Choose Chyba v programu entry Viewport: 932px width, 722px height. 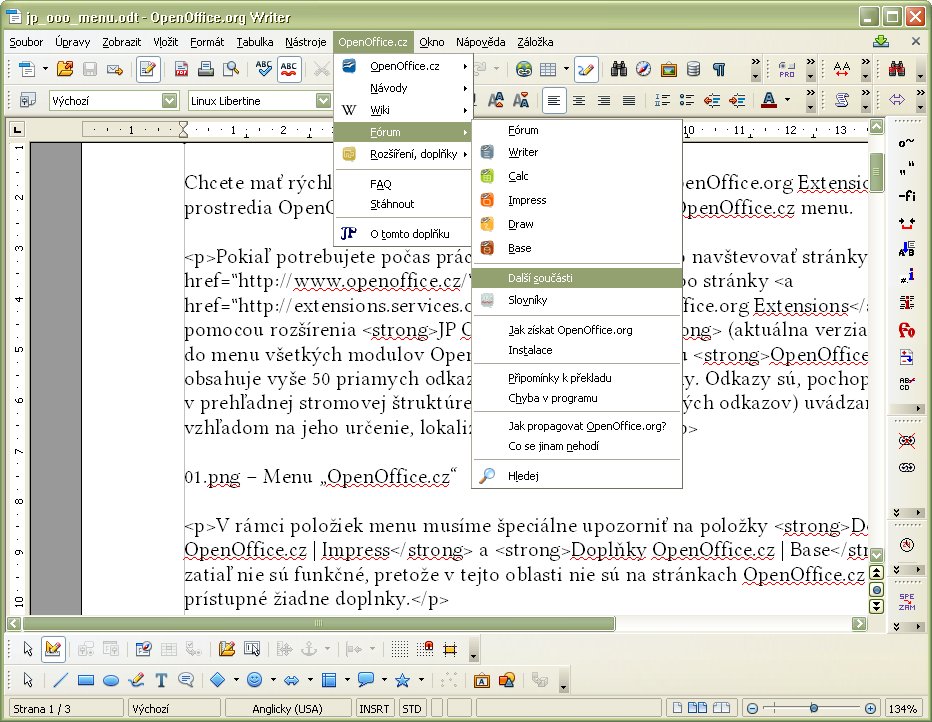pos(577,399)
